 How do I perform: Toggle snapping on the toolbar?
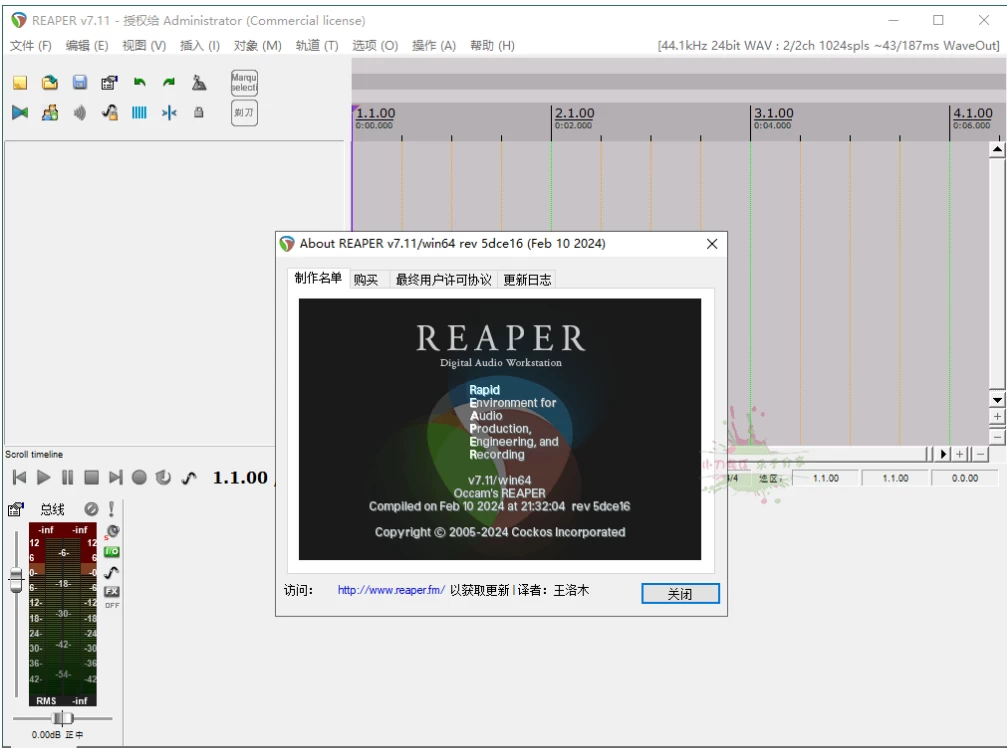[x=169, y=113]
